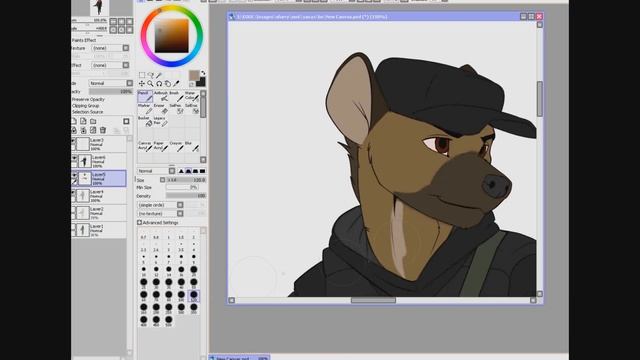The width and height of the screenshot is (640, 360).
Task: Select the Canvas Acryl brush
Action: (x=145, y=147)
